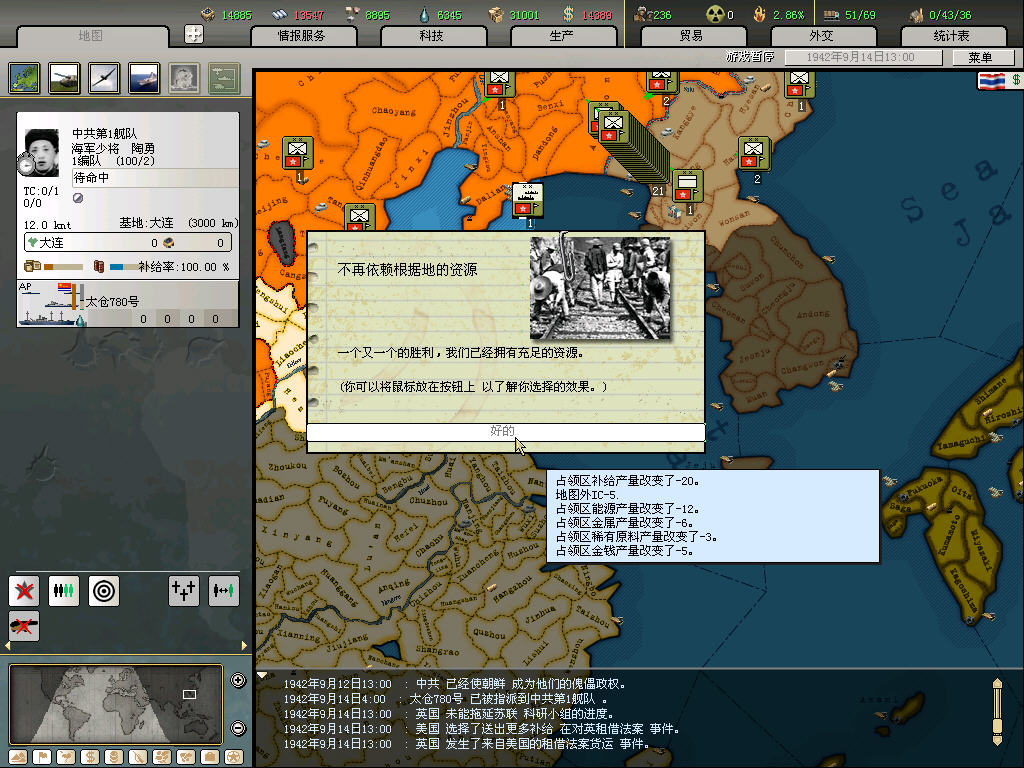Click the Europe map overview icon

click(24, 77)
